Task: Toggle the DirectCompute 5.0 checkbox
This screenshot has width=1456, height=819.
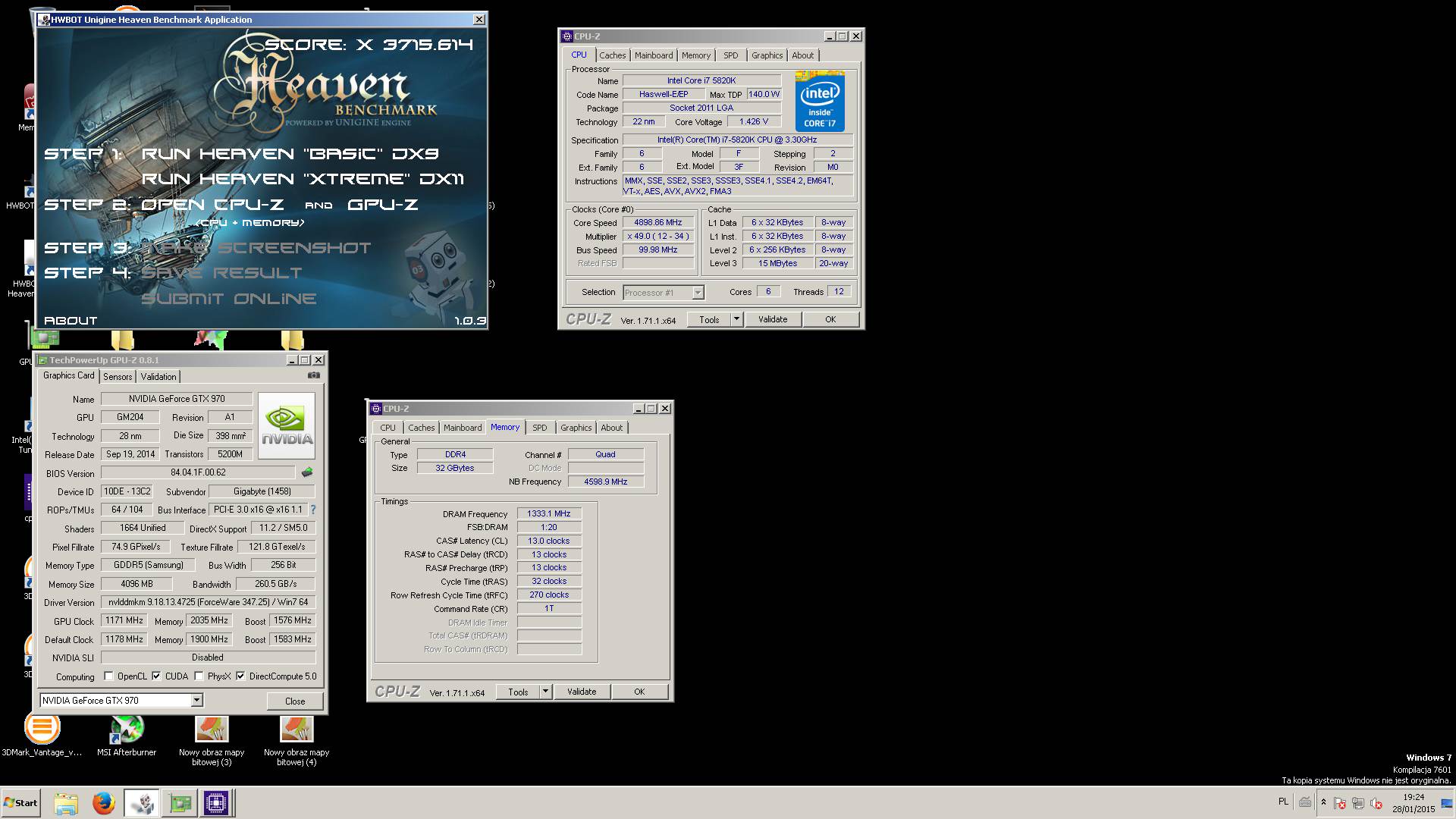Action: (x=240, y=676)
